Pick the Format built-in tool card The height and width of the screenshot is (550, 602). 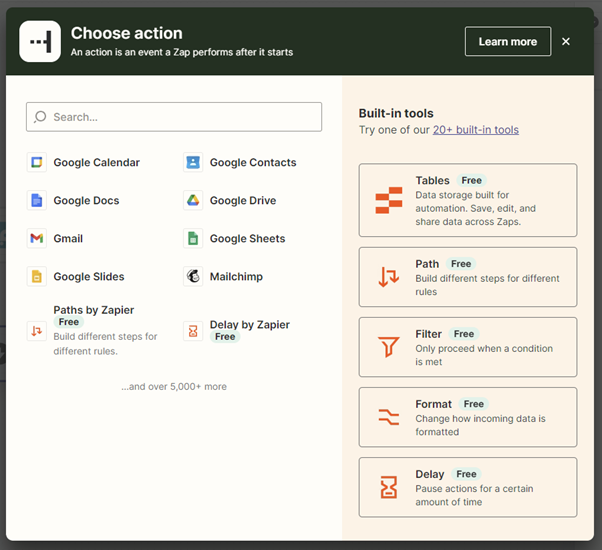click(467, 417)
